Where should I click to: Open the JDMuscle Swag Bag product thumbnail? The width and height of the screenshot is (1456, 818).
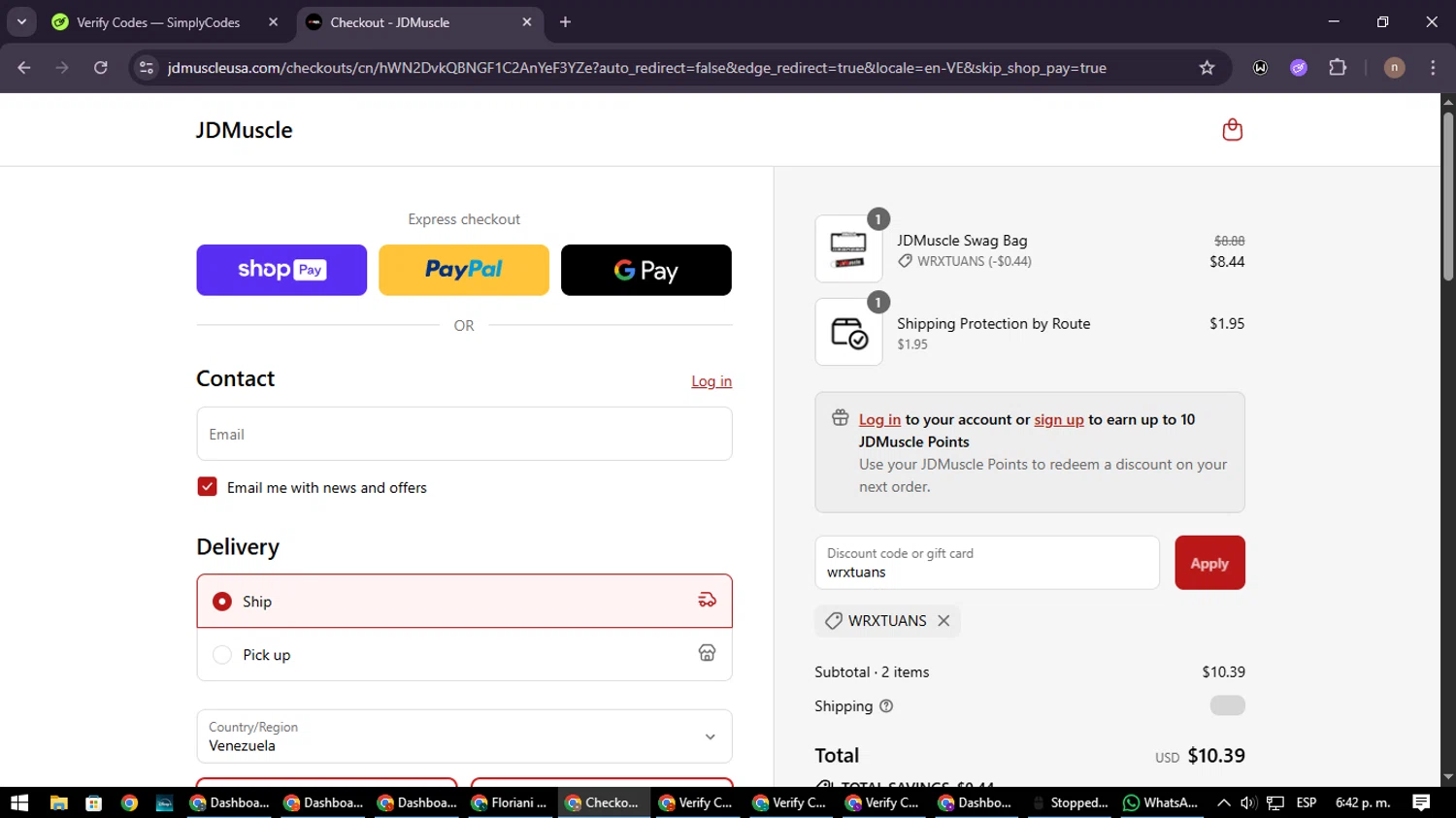click(x=848, y=249)
